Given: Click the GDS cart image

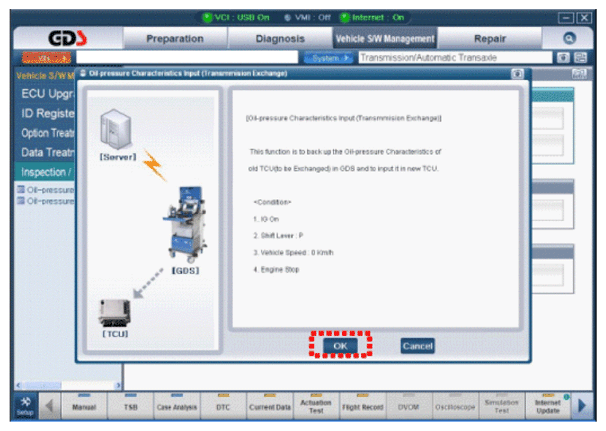Looking at the screenshot, I should coord(186,223).
